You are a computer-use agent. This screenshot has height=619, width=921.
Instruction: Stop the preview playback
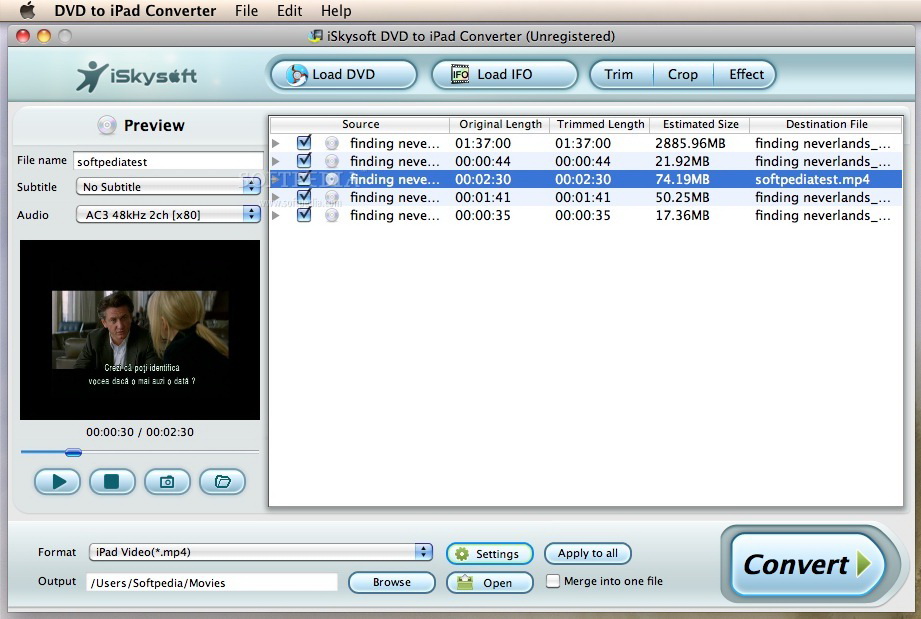coord(112,482)
